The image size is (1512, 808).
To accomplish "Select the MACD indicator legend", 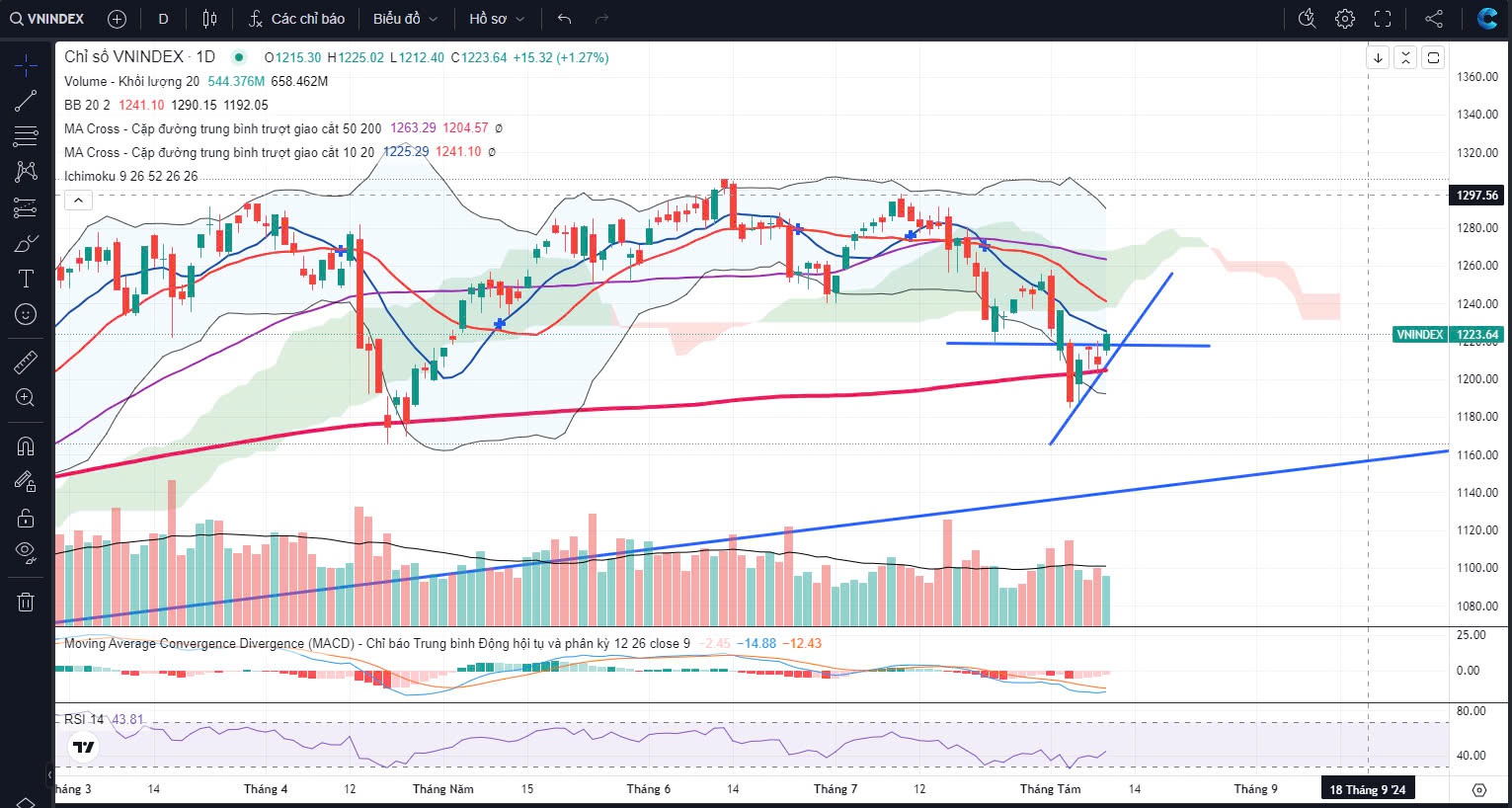I will point(375,643).
